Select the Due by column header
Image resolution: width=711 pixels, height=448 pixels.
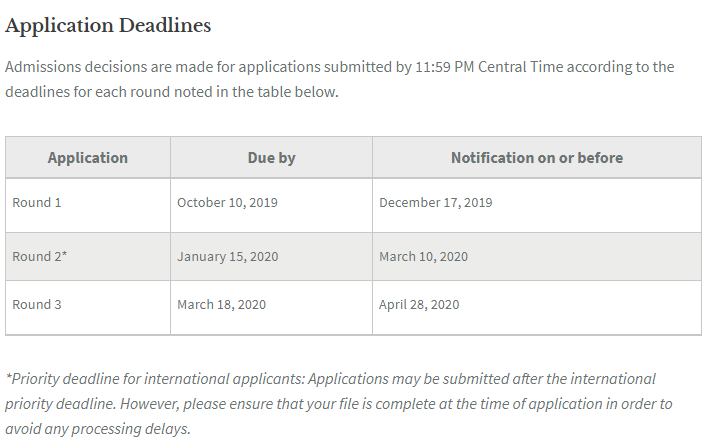click(x=272, y=158)
